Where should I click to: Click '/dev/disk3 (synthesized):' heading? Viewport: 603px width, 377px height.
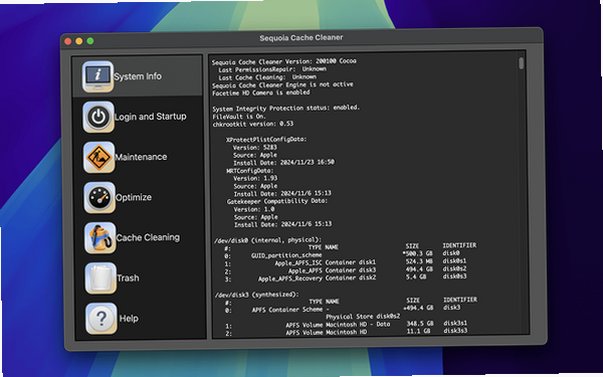pyautogui.click(x=257, y=295)
